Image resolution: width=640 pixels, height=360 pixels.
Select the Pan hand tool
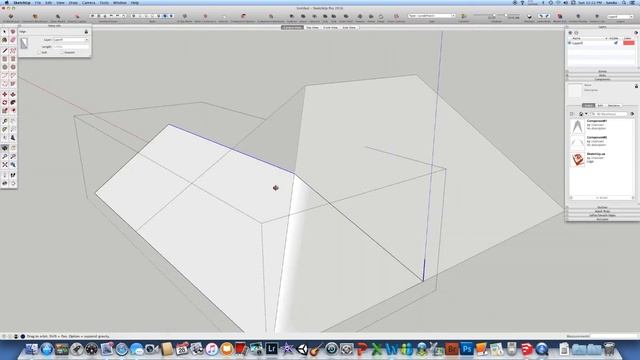point(13,148)
